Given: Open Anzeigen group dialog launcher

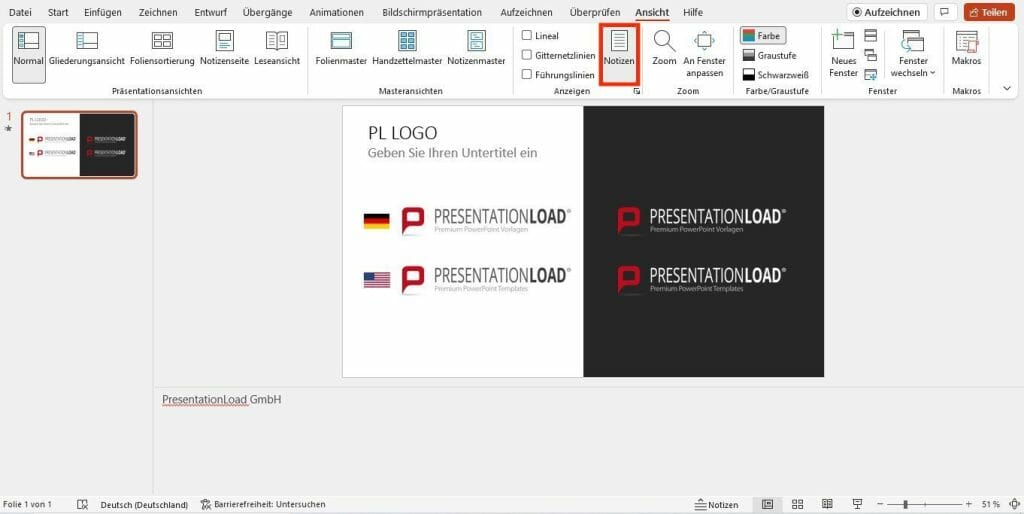Looking at the screenshot, I should 636,91.
